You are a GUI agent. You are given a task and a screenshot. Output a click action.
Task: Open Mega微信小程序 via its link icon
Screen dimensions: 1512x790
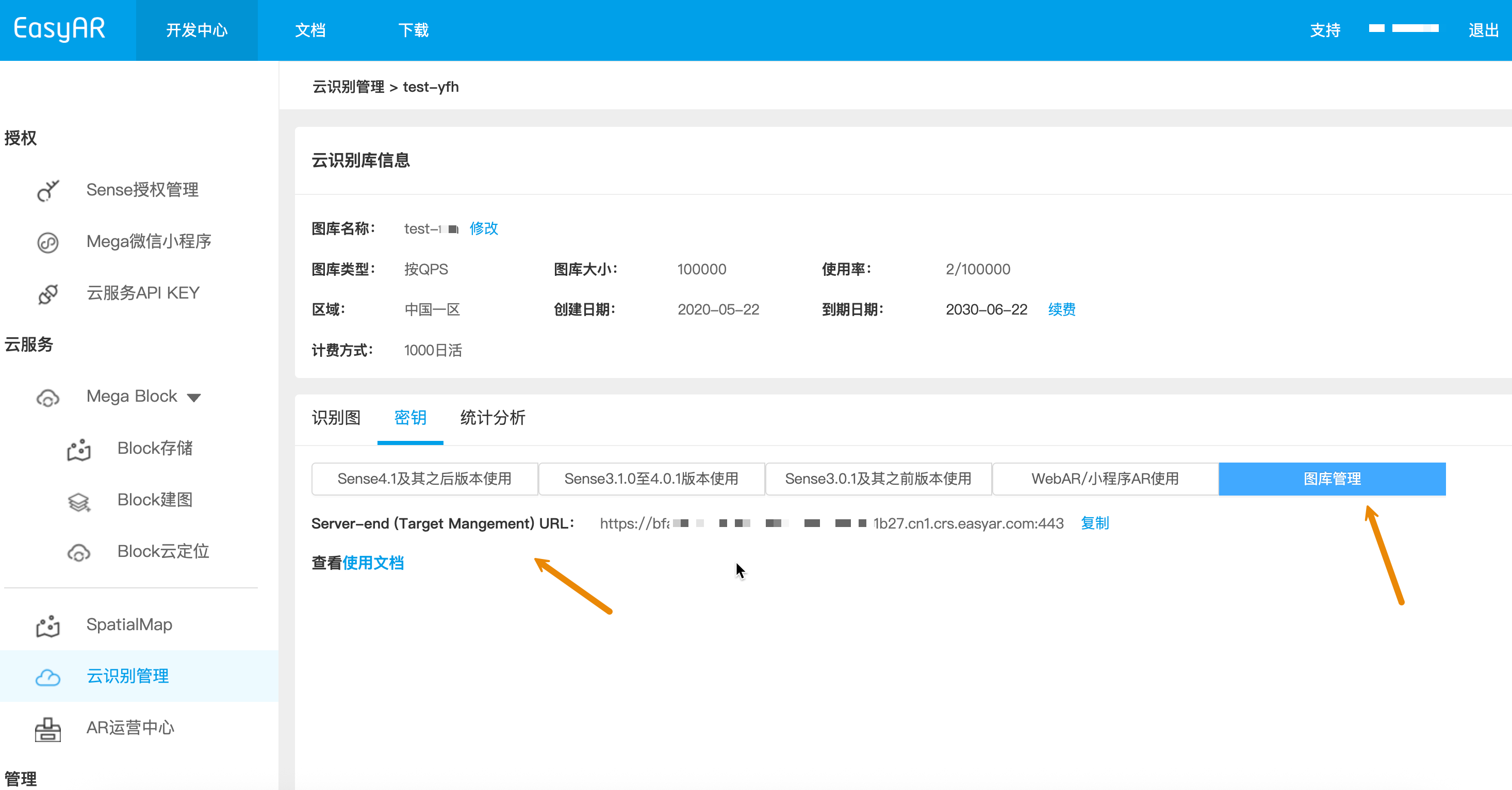[48, 242]
